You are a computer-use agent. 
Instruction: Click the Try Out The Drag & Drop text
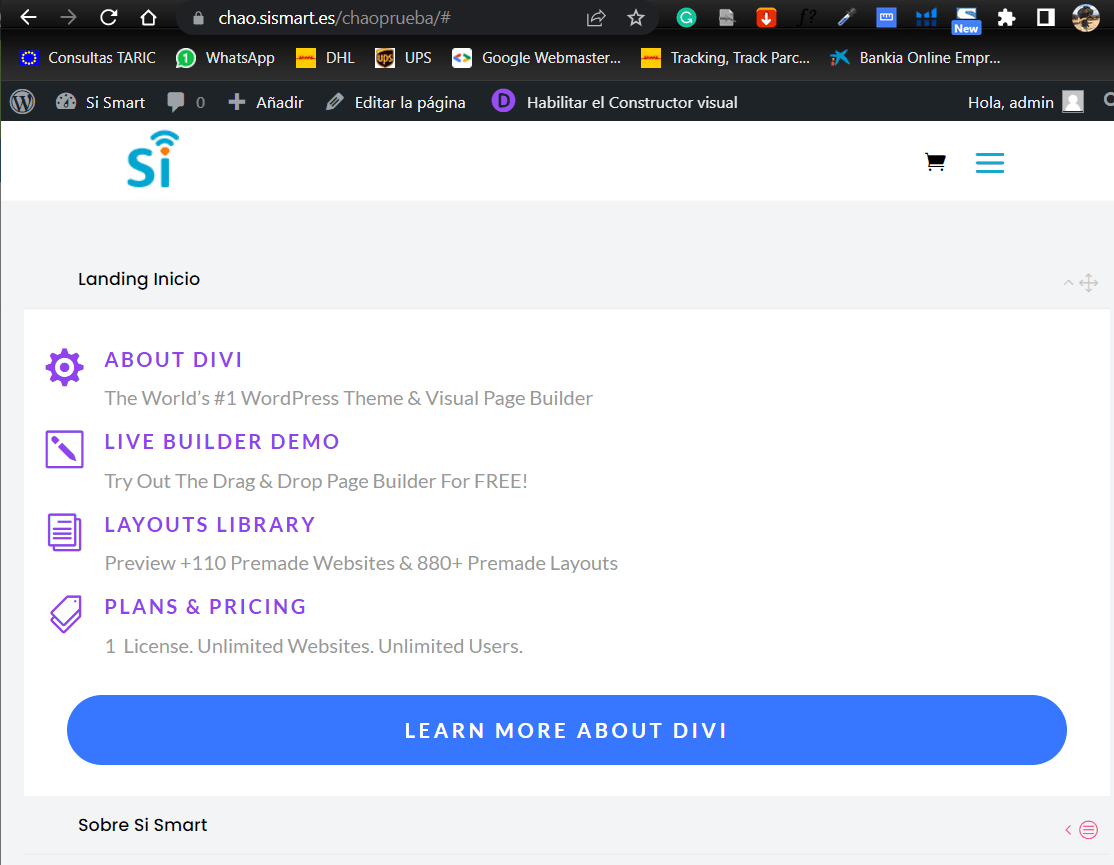[x=316, y=482]
